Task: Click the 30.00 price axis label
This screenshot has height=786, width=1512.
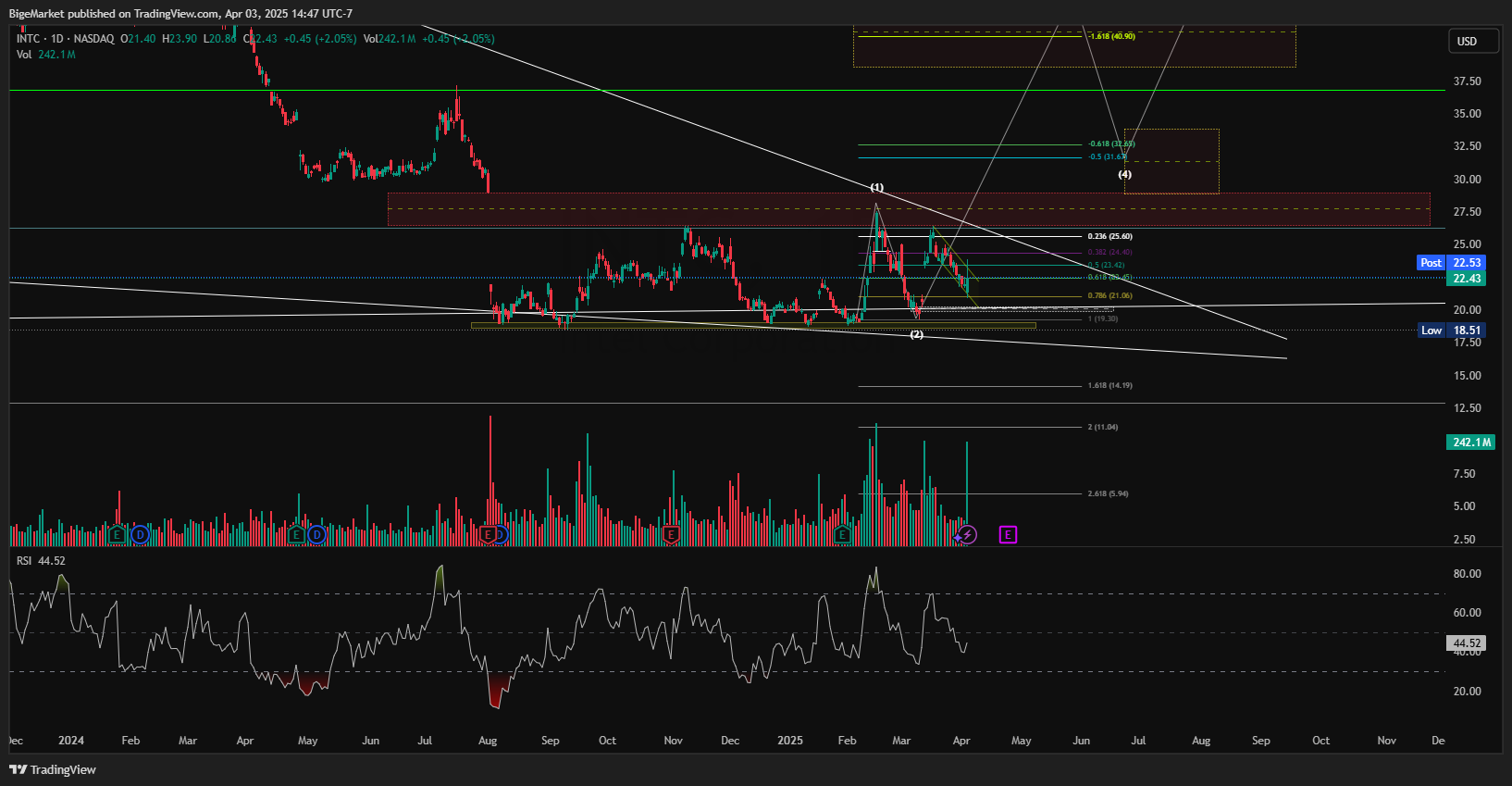Action: click(1467, 180)
